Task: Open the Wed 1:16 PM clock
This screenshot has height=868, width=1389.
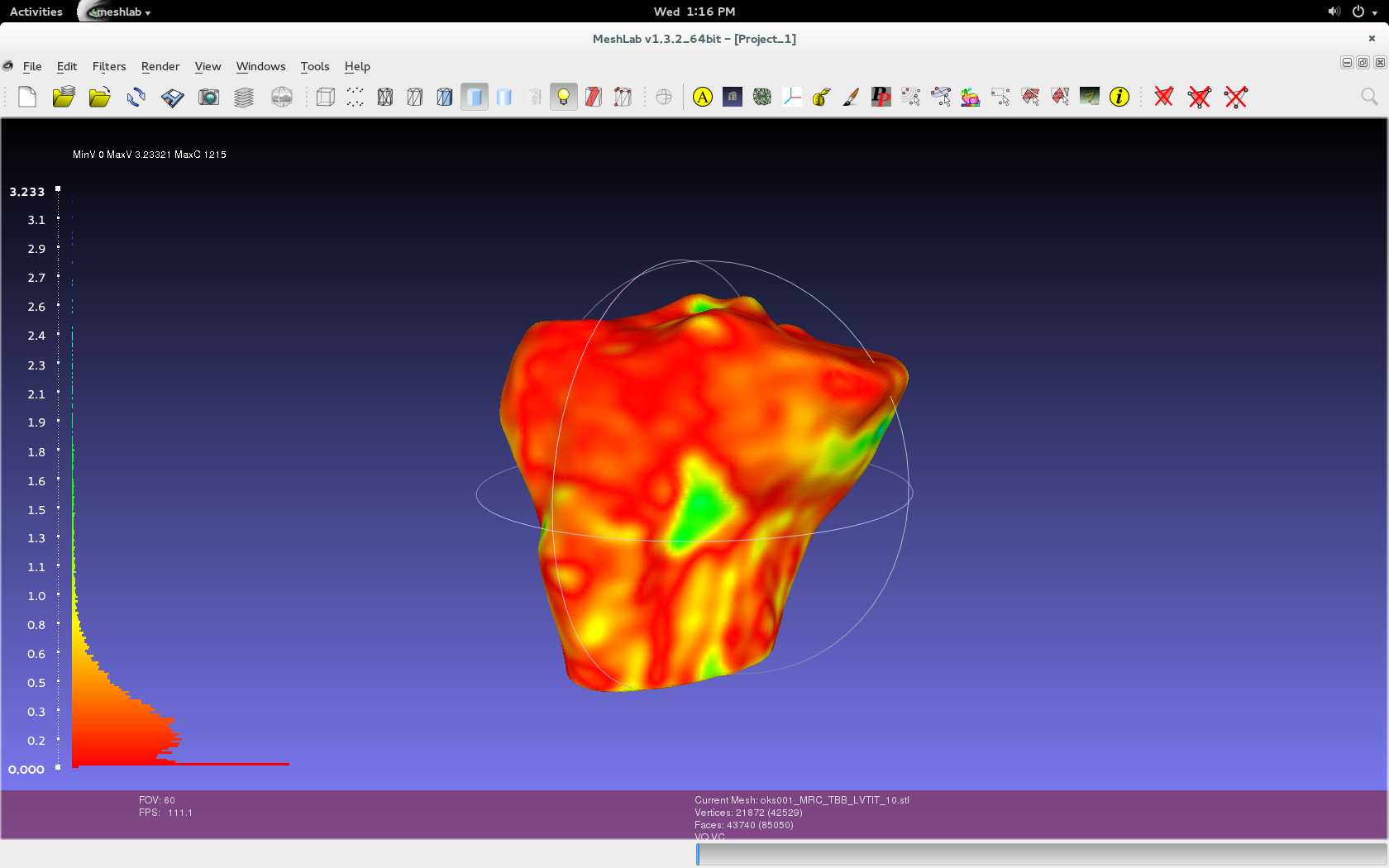Action: point(694,12)
